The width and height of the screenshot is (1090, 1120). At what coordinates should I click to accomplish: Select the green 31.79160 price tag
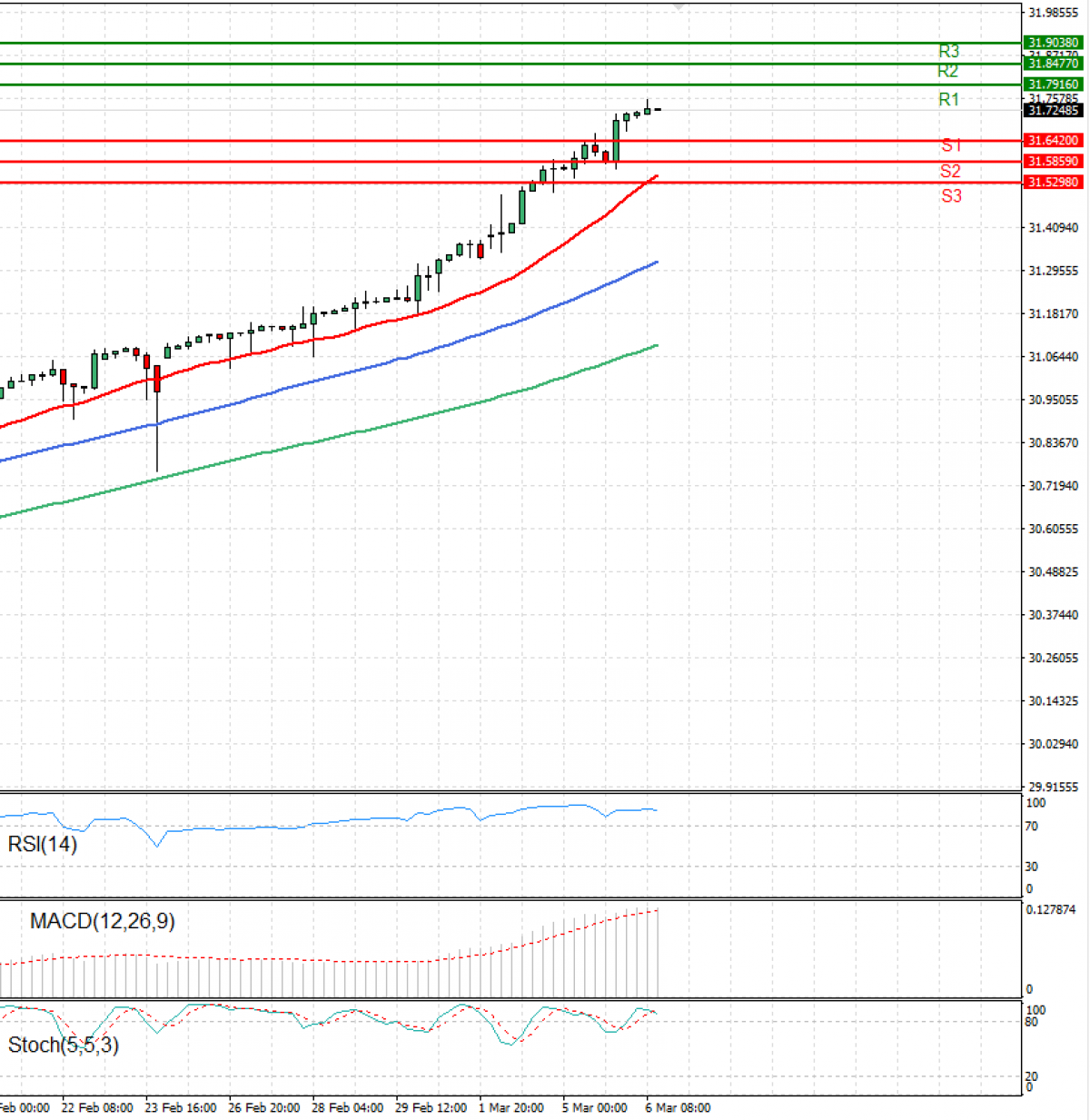(x=1053, y=84)
